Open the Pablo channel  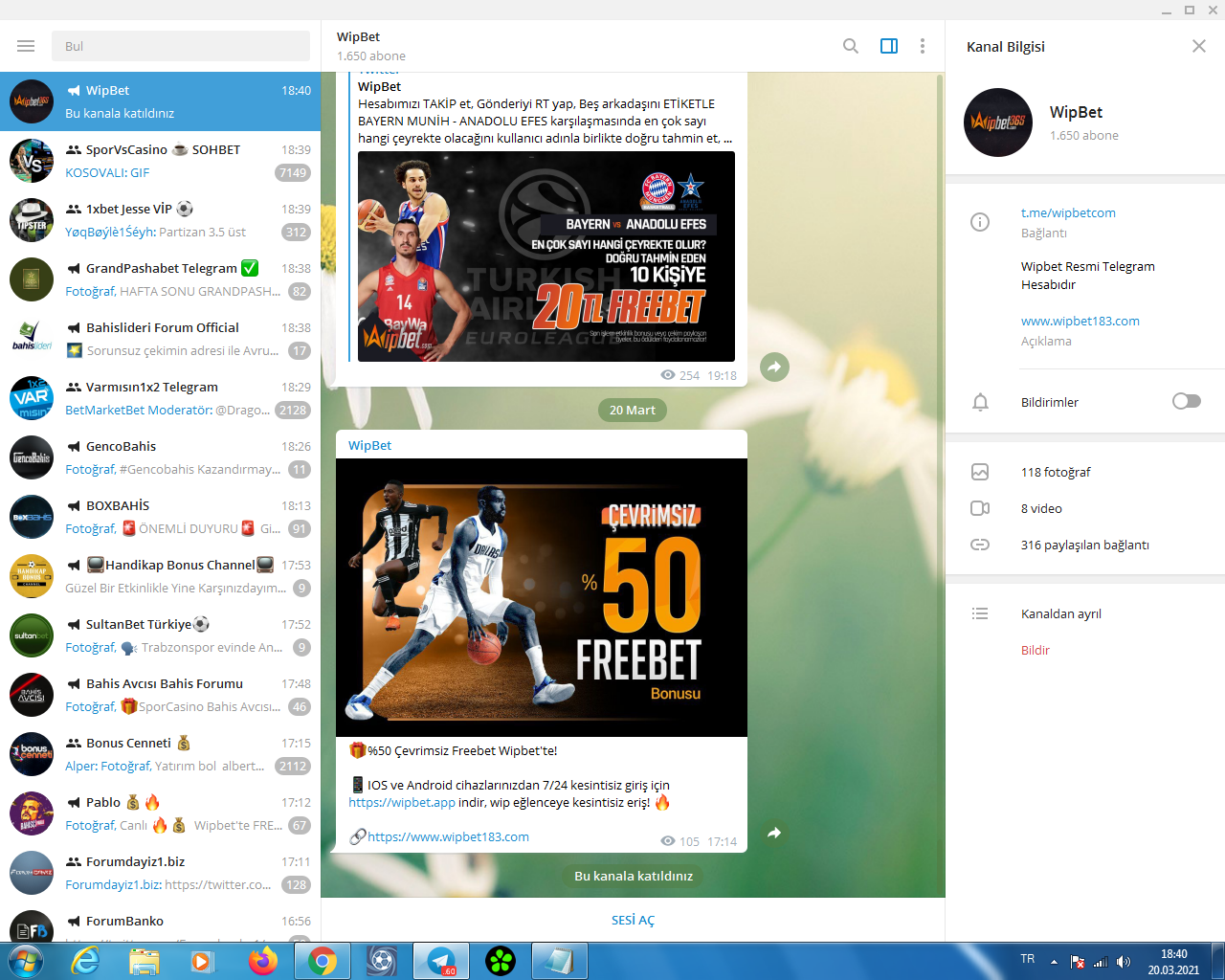click(160, 813)
